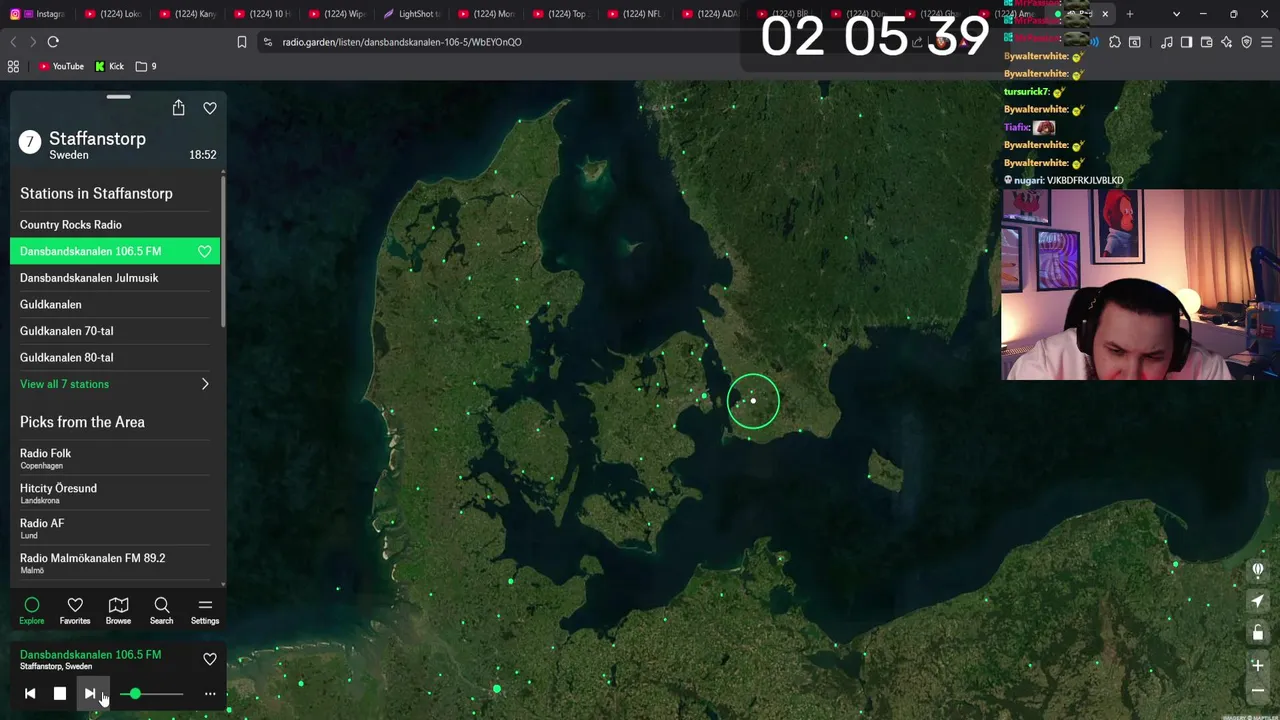This screenshot has width=1280, height=720.
Task: View site information for radio.garden
Action: (x=268, y=42)
